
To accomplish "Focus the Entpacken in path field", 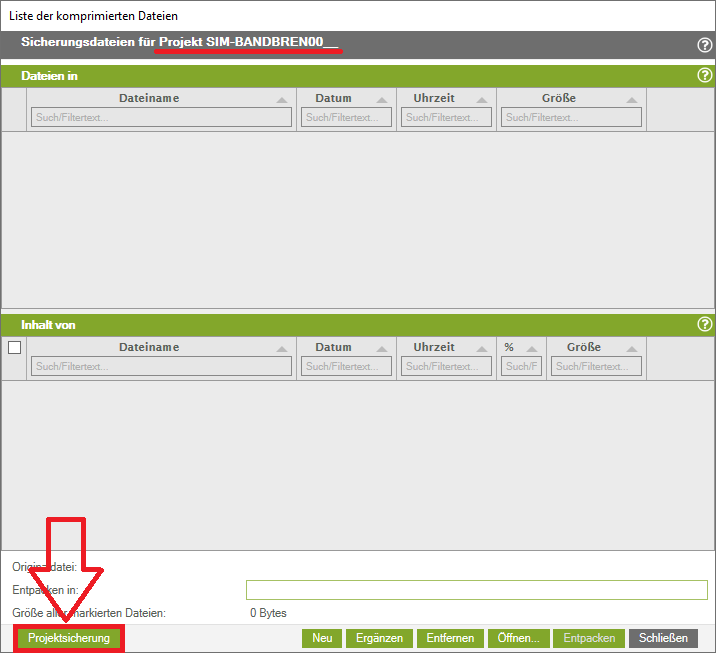I will pos(476,590).
